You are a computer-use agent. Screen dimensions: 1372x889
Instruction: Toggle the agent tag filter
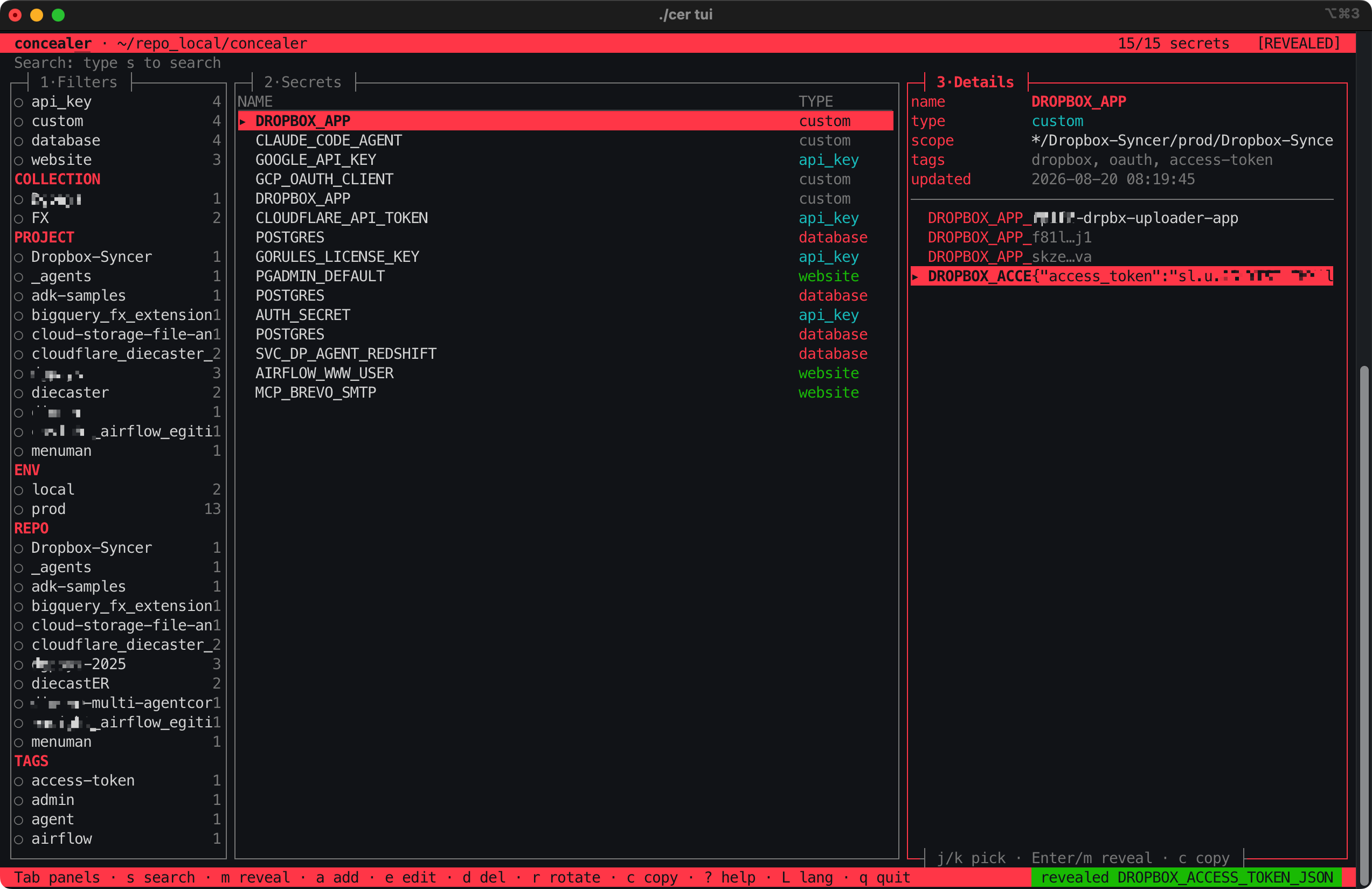coord(117,820)
